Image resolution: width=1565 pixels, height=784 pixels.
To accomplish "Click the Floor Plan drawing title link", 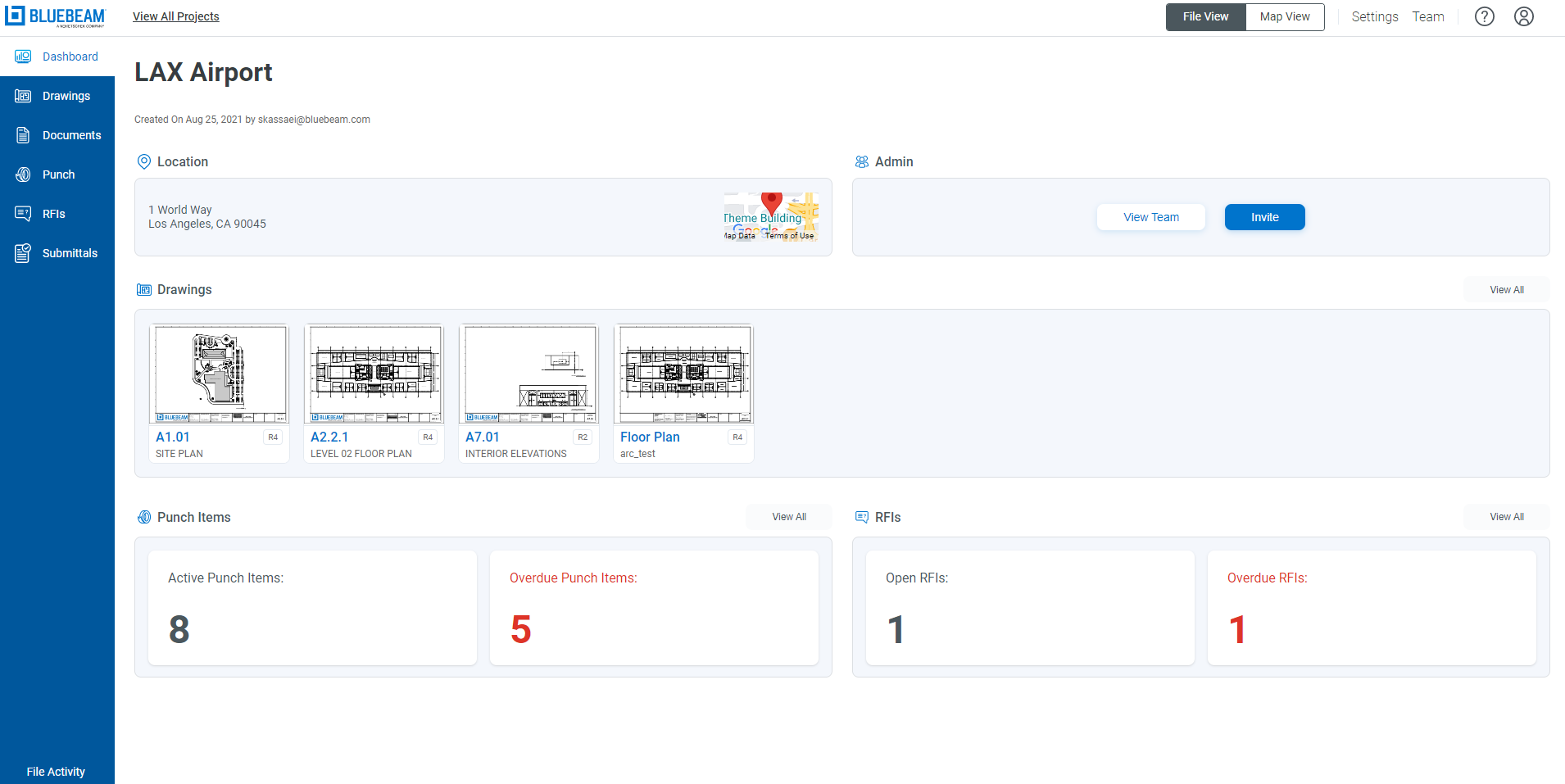I will pyautogui.click(x=650, y=437).
